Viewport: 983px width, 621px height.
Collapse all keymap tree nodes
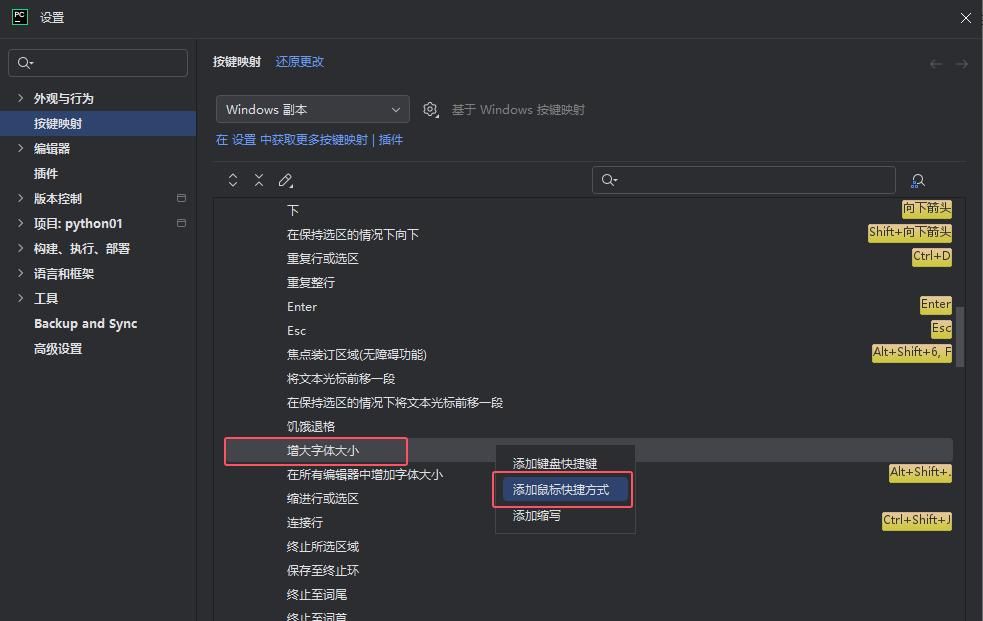coord(258,180)
